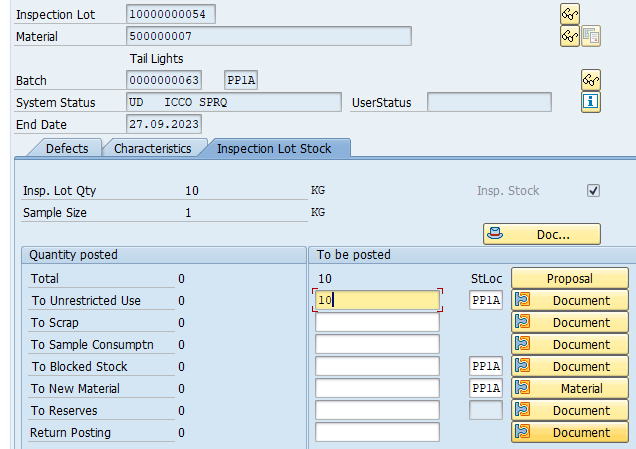Viewport: 636px width, 449px height.
Task: Click the UserStatus field
Action: click(489, 102)
